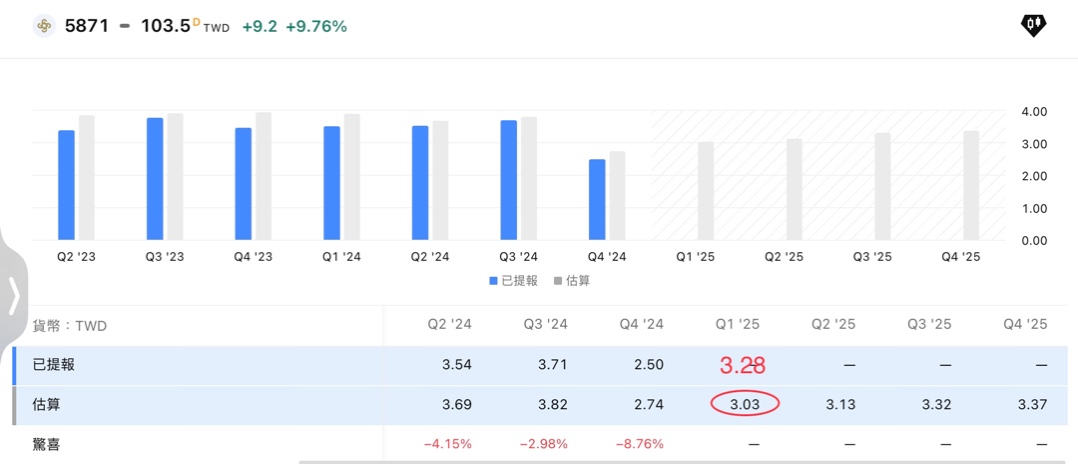Click the circled 3.03 estimate value
Viewport: 1078px width, 464px height.
pyautogui.click(x=744, y=404)
